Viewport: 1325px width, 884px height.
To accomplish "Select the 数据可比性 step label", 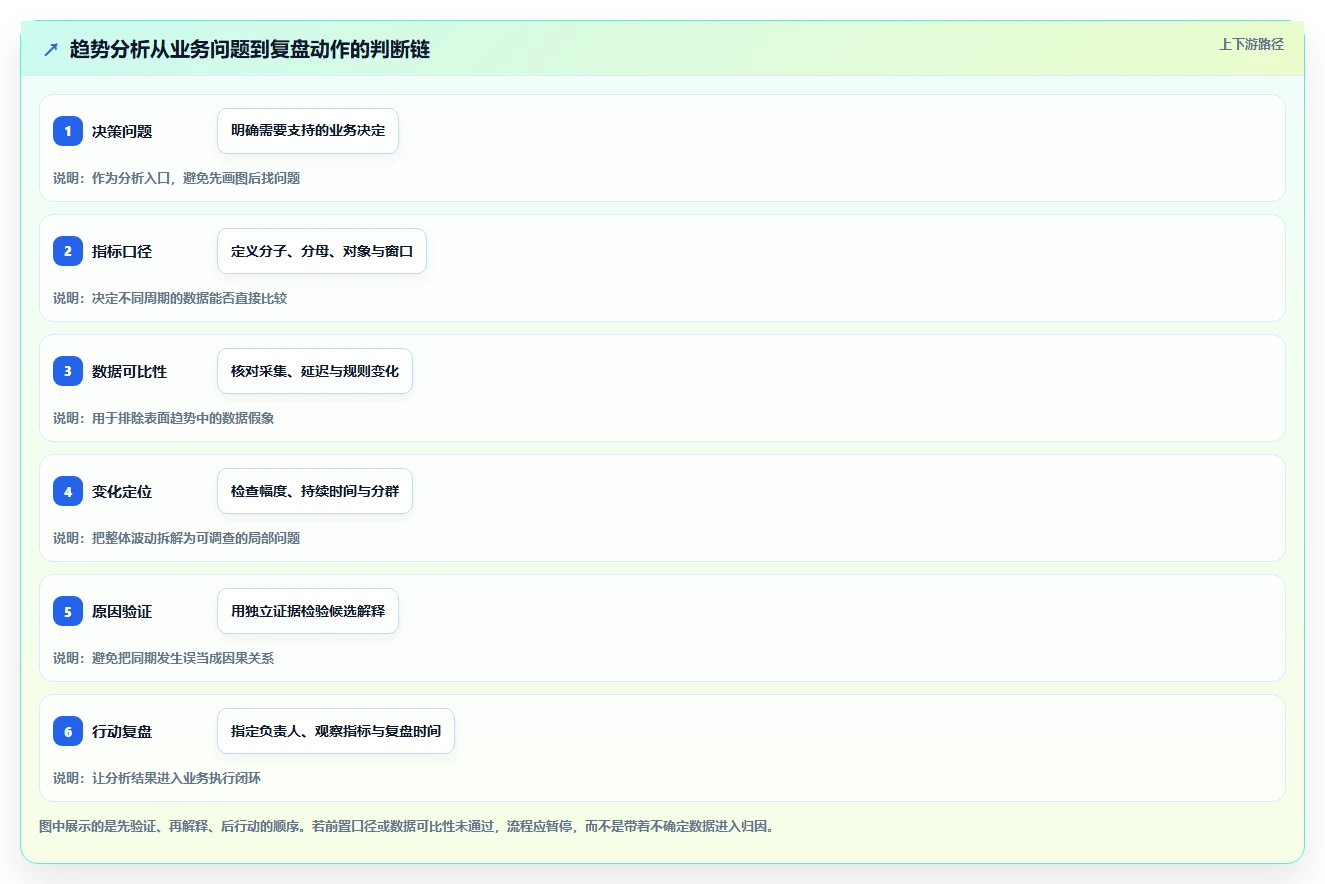I will [130, 371].
